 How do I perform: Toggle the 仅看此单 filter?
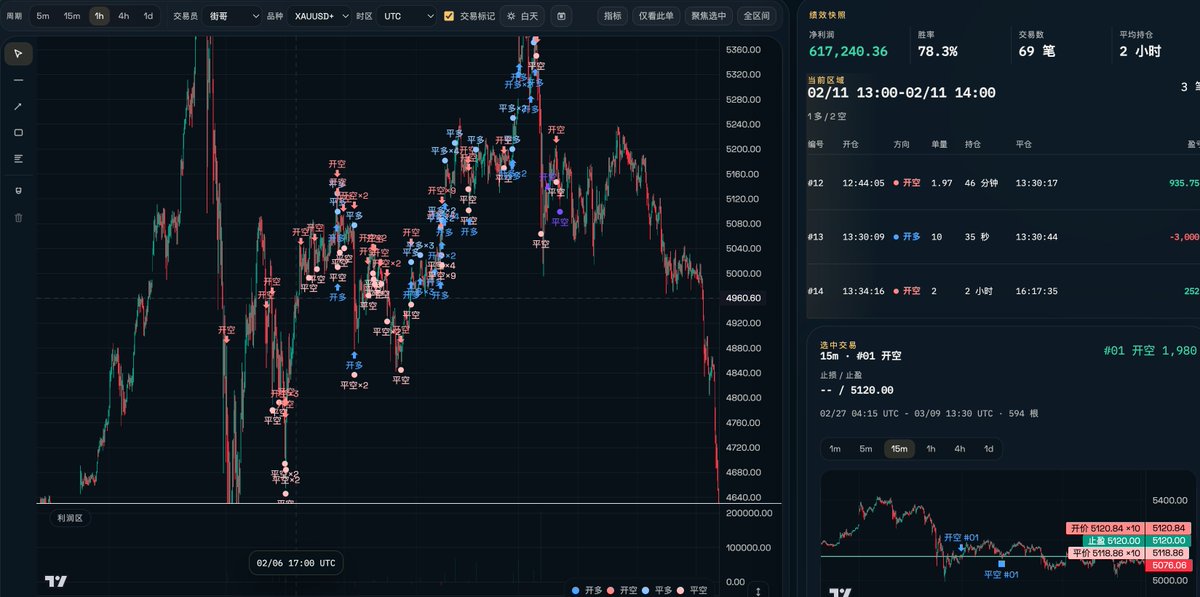pos(655,16)
